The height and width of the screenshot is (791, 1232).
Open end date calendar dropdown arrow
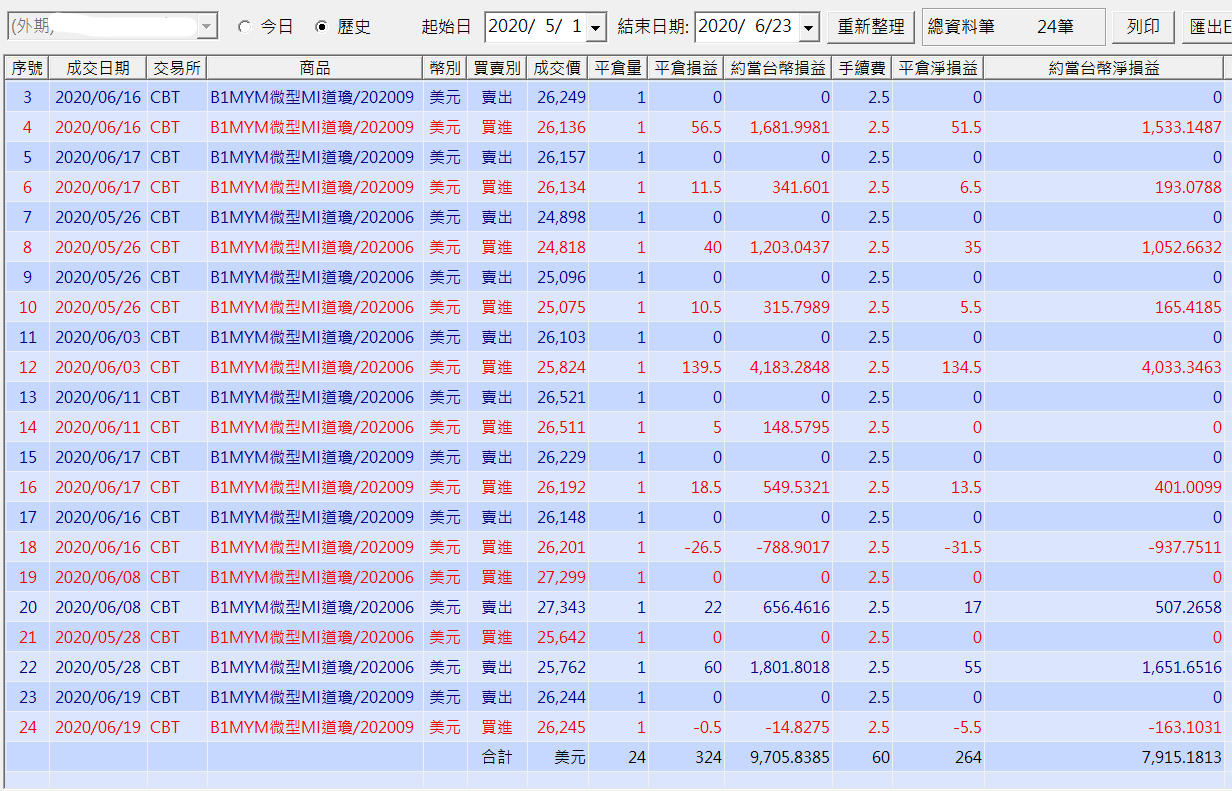point(809,27)
